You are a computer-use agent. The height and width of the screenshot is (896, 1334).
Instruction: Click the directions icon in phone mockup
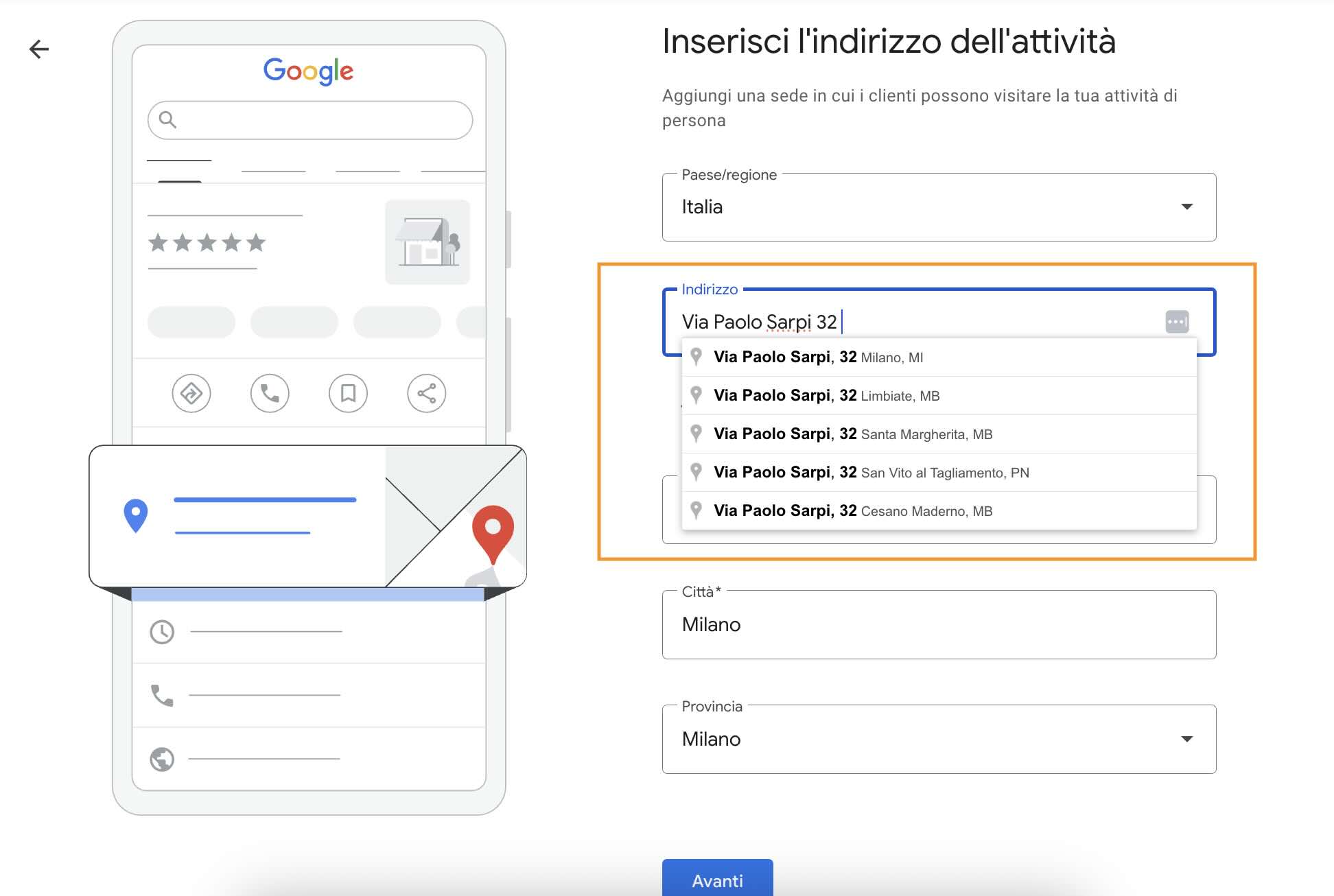coord(191,394)
